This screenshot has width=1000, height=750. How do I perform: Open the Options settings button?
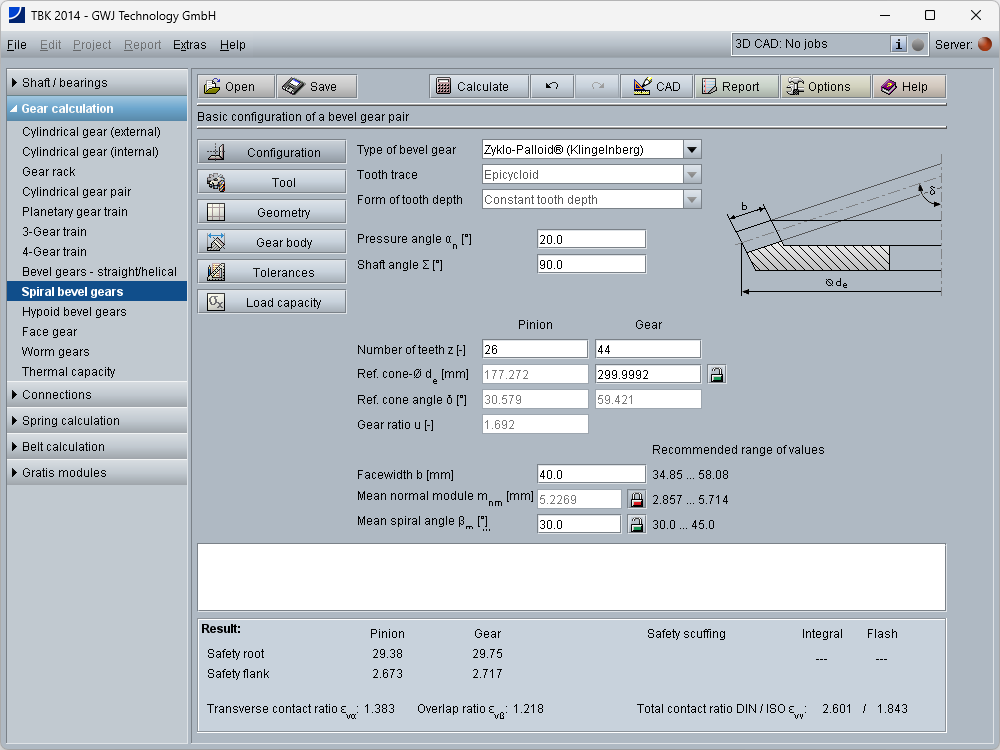[x=825, y=87]
